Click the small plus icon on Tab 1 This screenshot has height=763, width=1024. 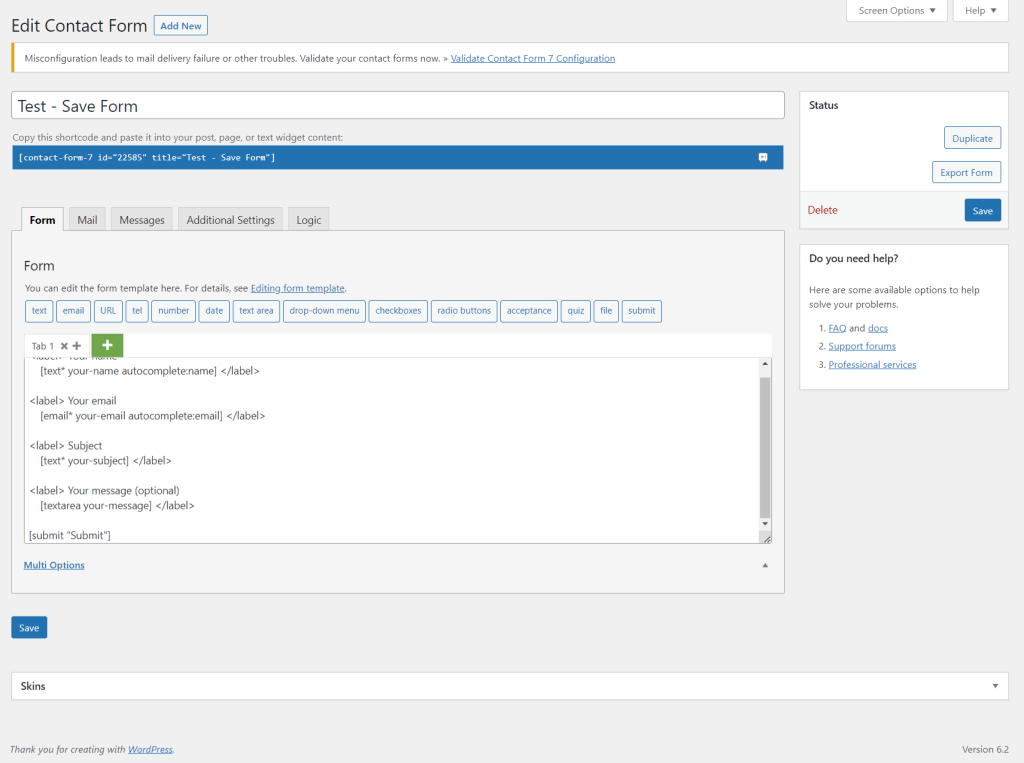tap(77, 346)
